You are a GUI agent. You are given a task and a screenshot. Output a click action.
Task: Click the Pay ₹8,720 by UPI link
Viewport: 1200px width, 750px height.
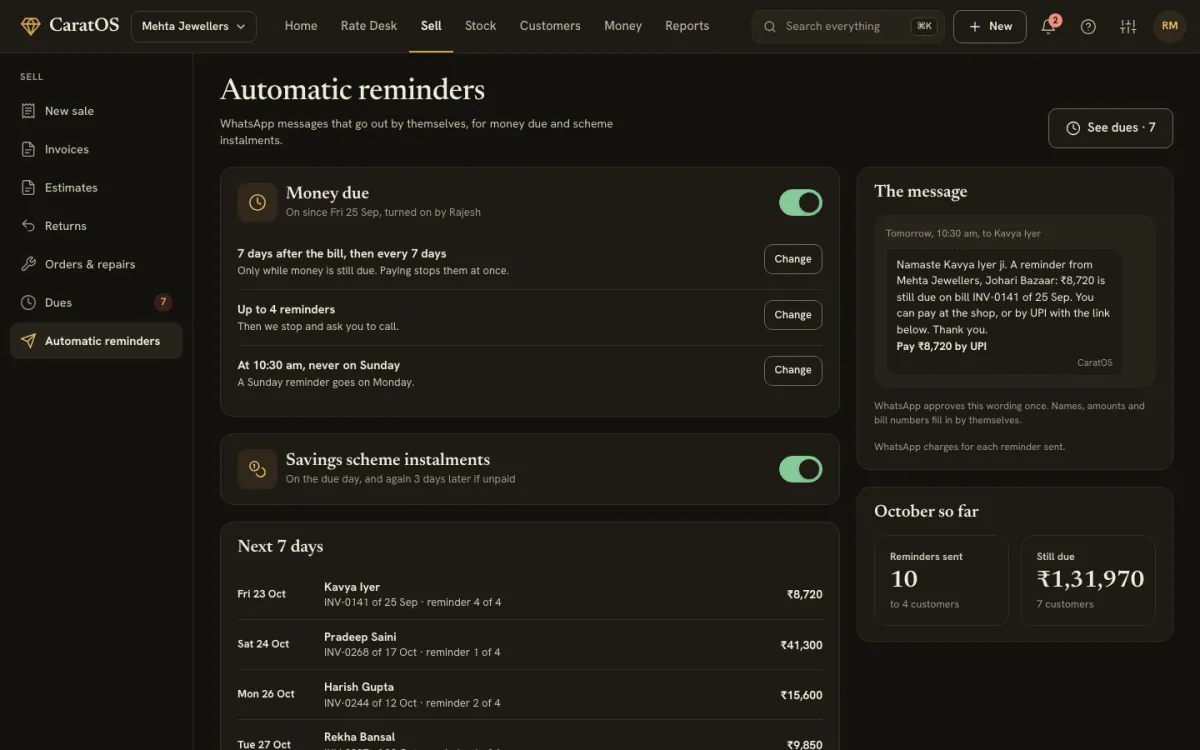click(x=942, y=346)
